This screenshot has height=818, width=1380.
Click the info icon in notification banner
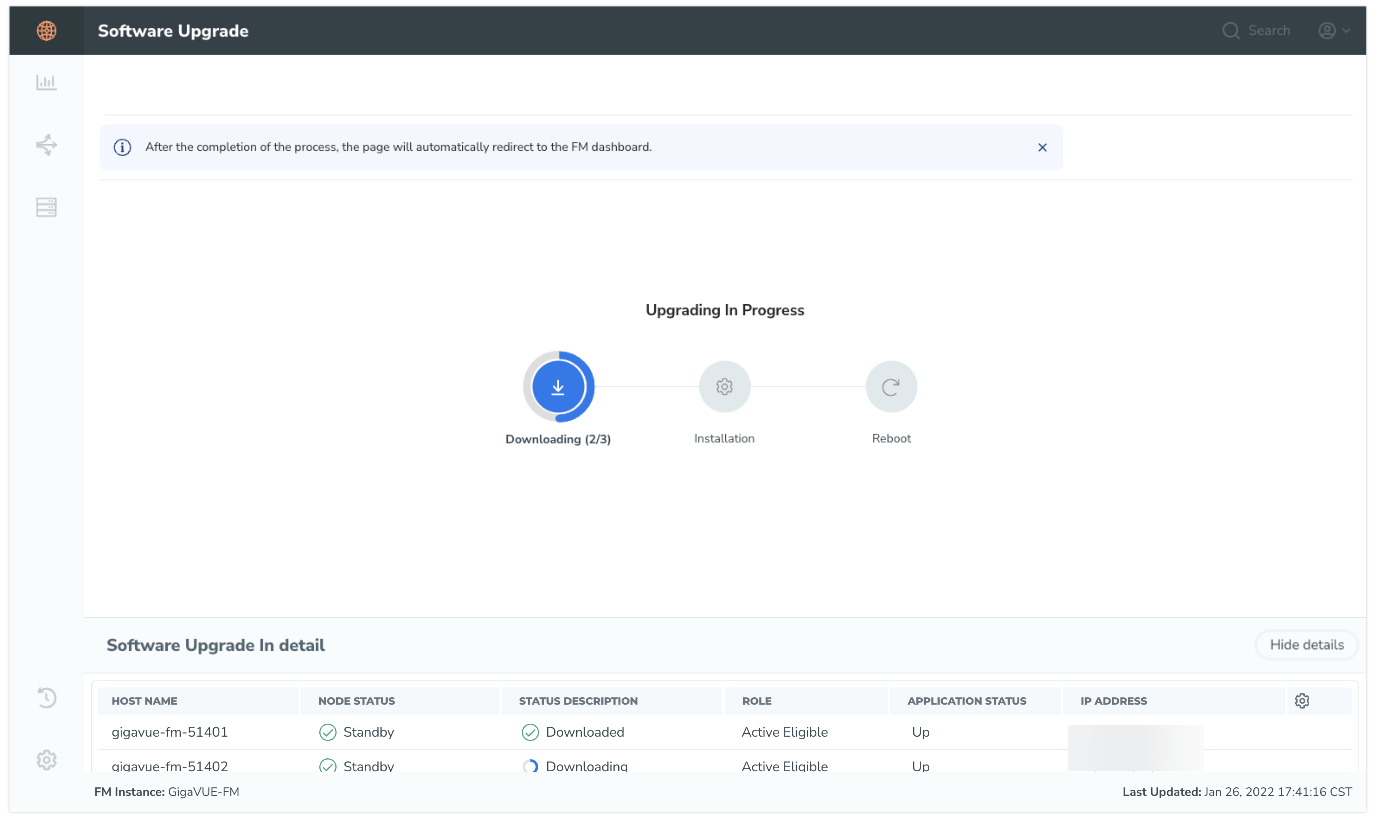[x=122, y=147]
